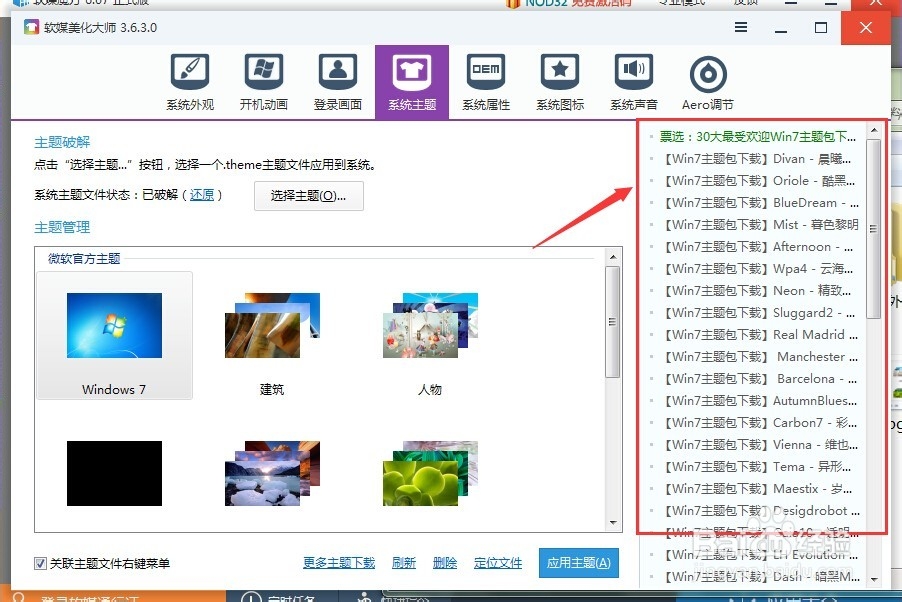The width and height of the screenshot is (902, 602).
Task: Click the Aero调节 icon
Action: click(707, 80)
